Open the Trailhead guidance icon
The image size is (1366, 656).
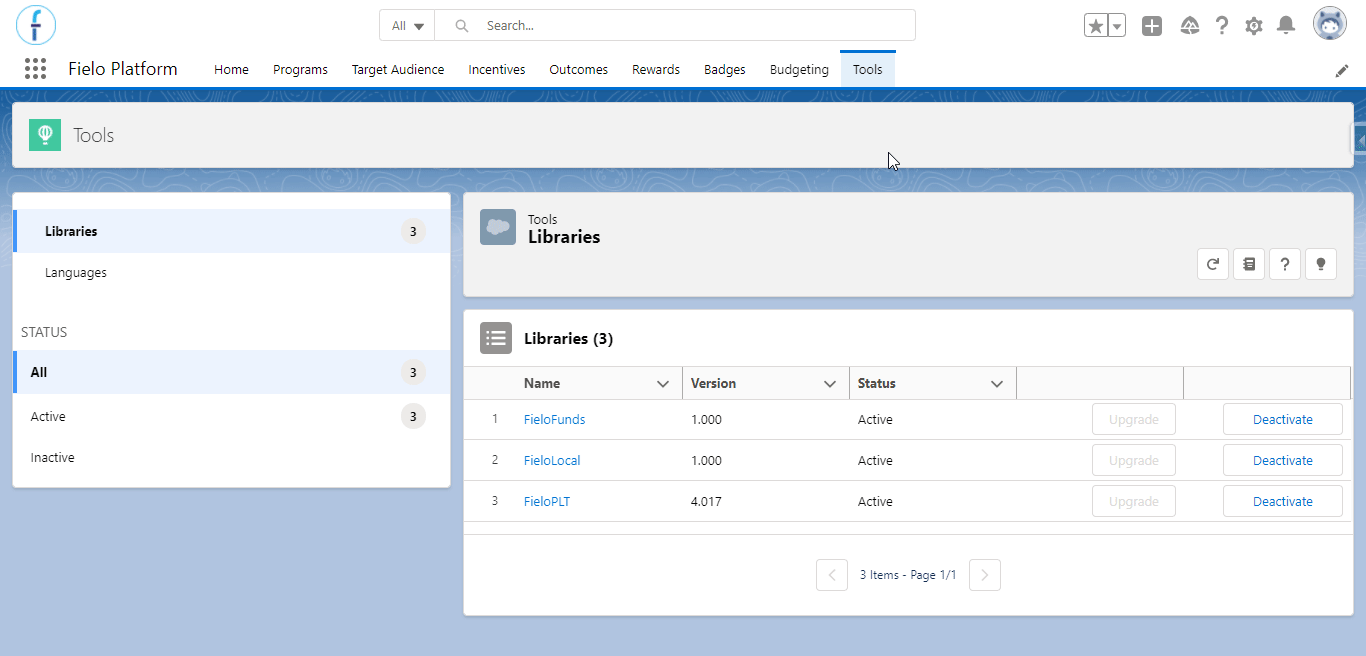click(x=1190, y=26)
